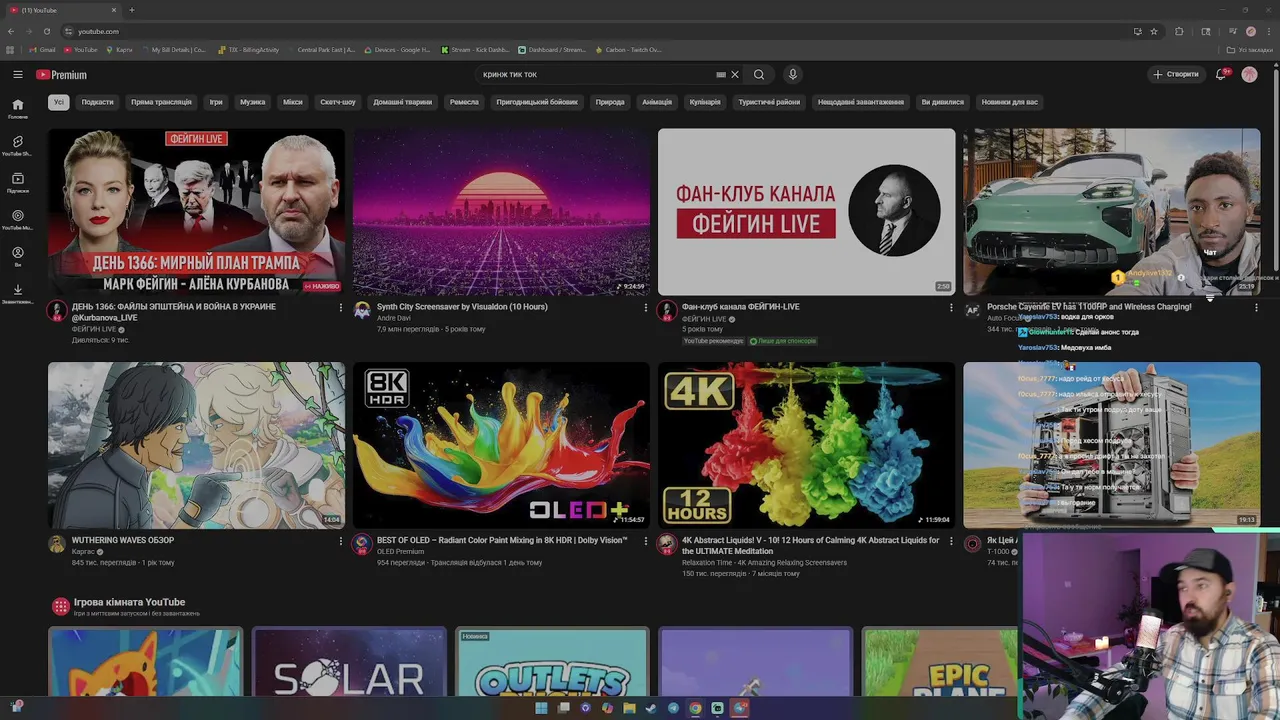Select the Скетч-шоу filter chip
The height and width of the screenshot is (720, 1280).
point(338,102)
